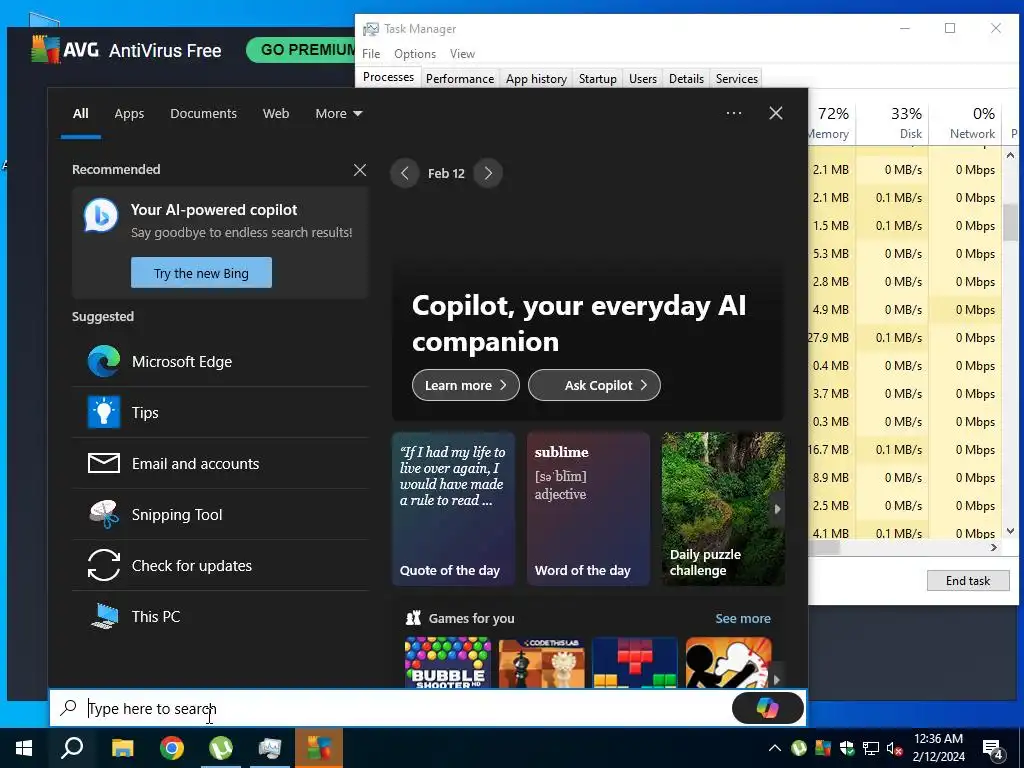Switch to AVG taskbar button
The height and width of the screenshot is (768, 1024).
319,748
